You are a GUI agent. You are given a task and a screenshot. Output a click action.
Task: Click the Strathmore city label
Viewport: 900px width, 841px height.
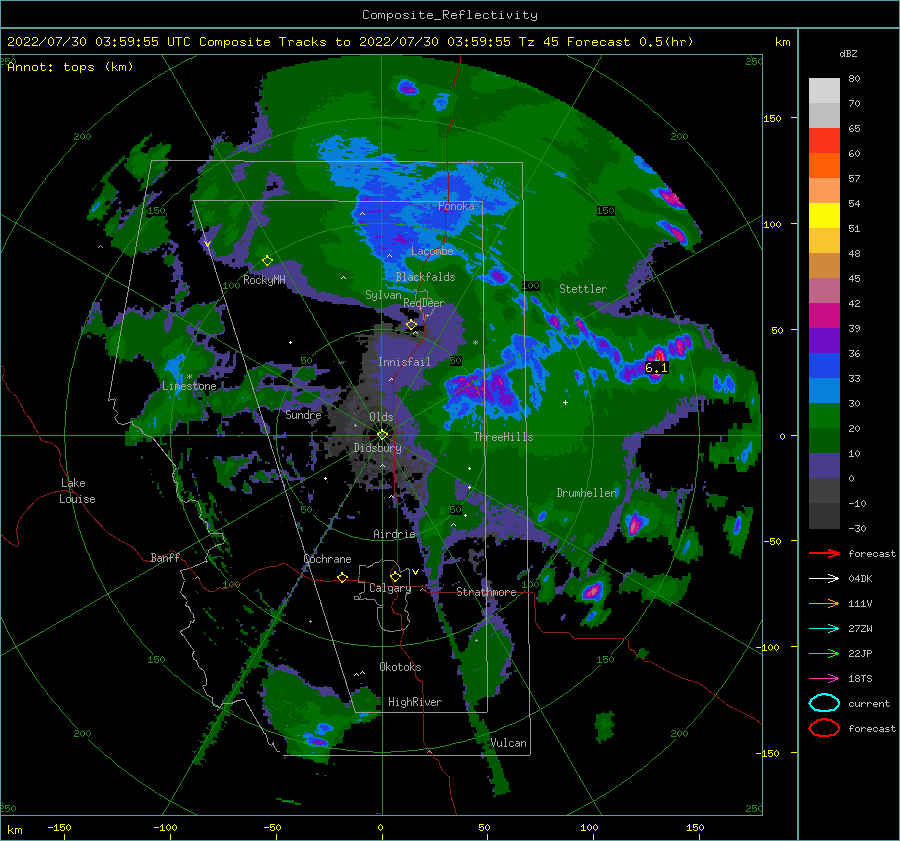[x=486, y=592]
